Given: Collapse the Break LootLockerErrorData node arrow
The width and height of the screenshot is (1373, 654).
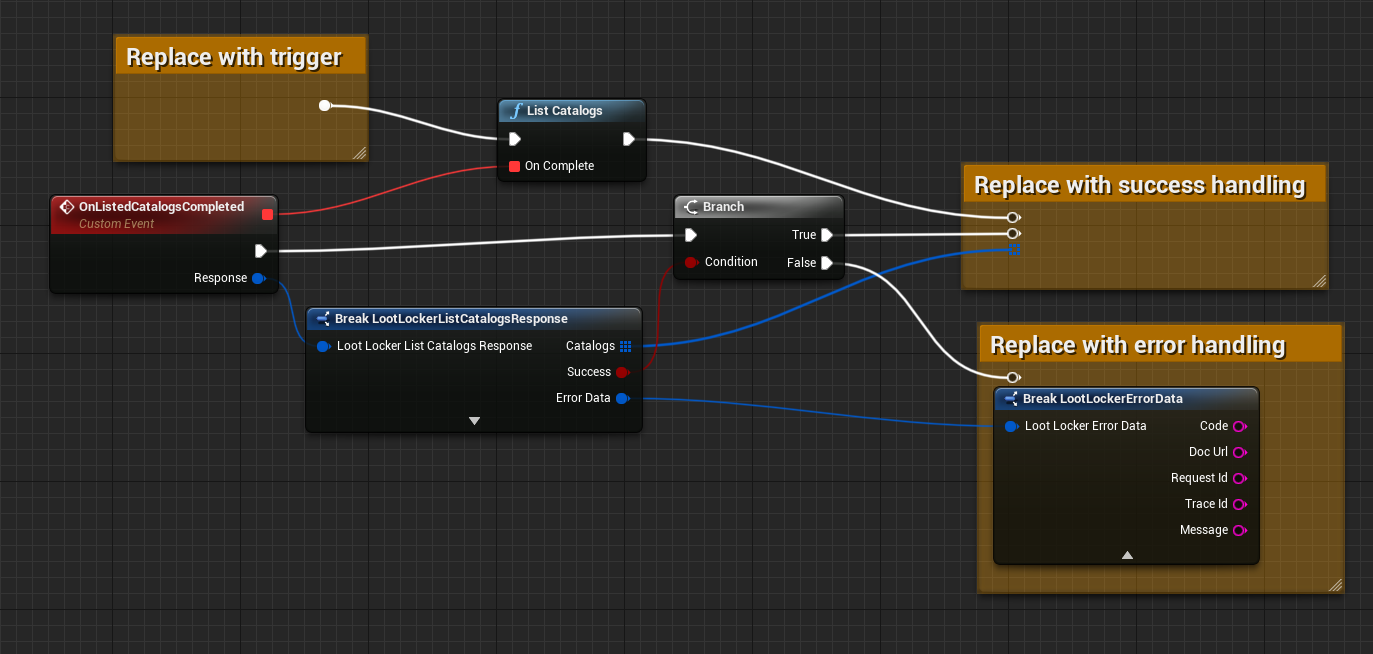Looking at the screenshot, I should click(1127, 554).
